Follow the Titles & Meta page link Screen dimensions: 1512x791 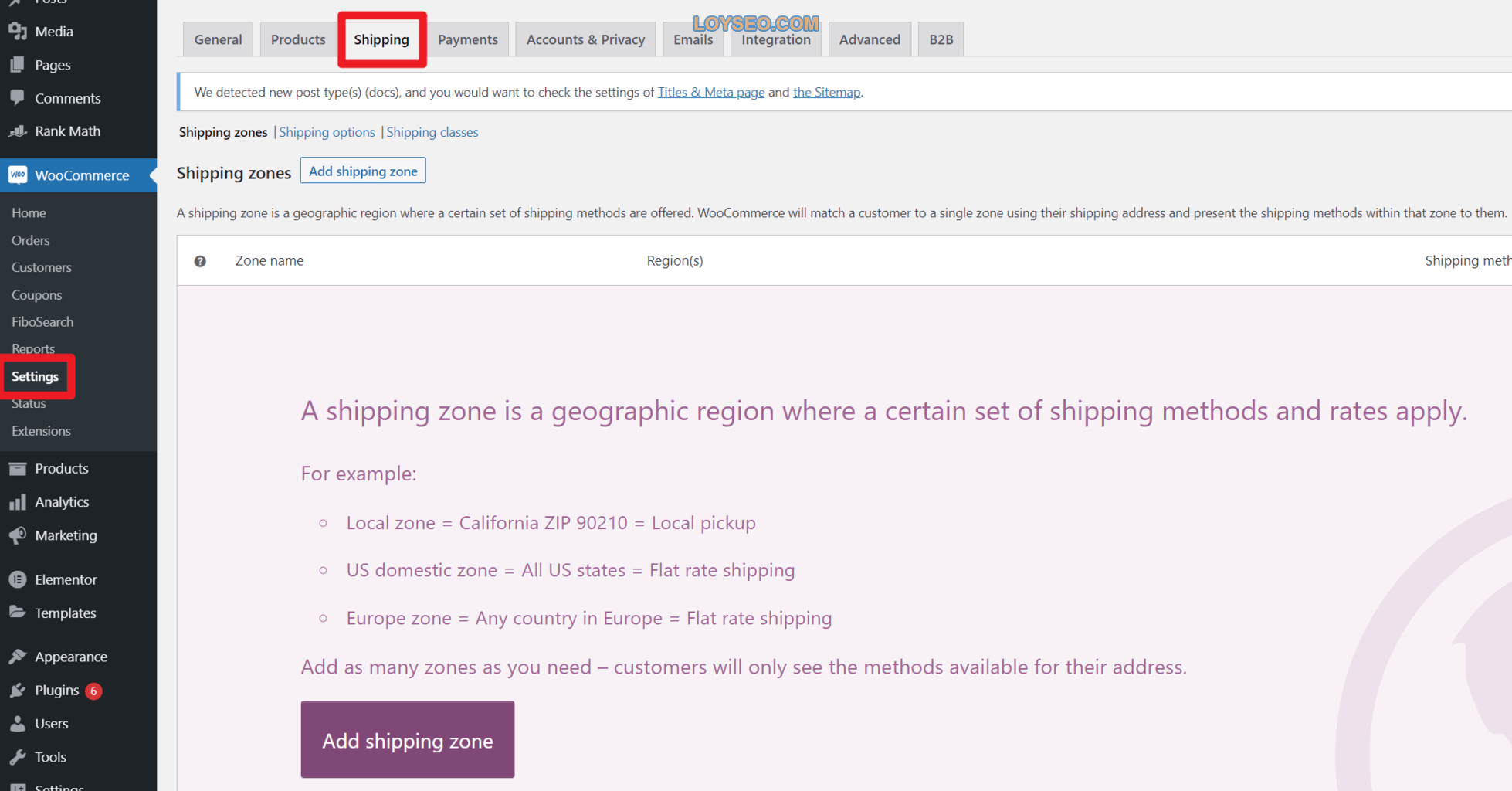(711, 92)
